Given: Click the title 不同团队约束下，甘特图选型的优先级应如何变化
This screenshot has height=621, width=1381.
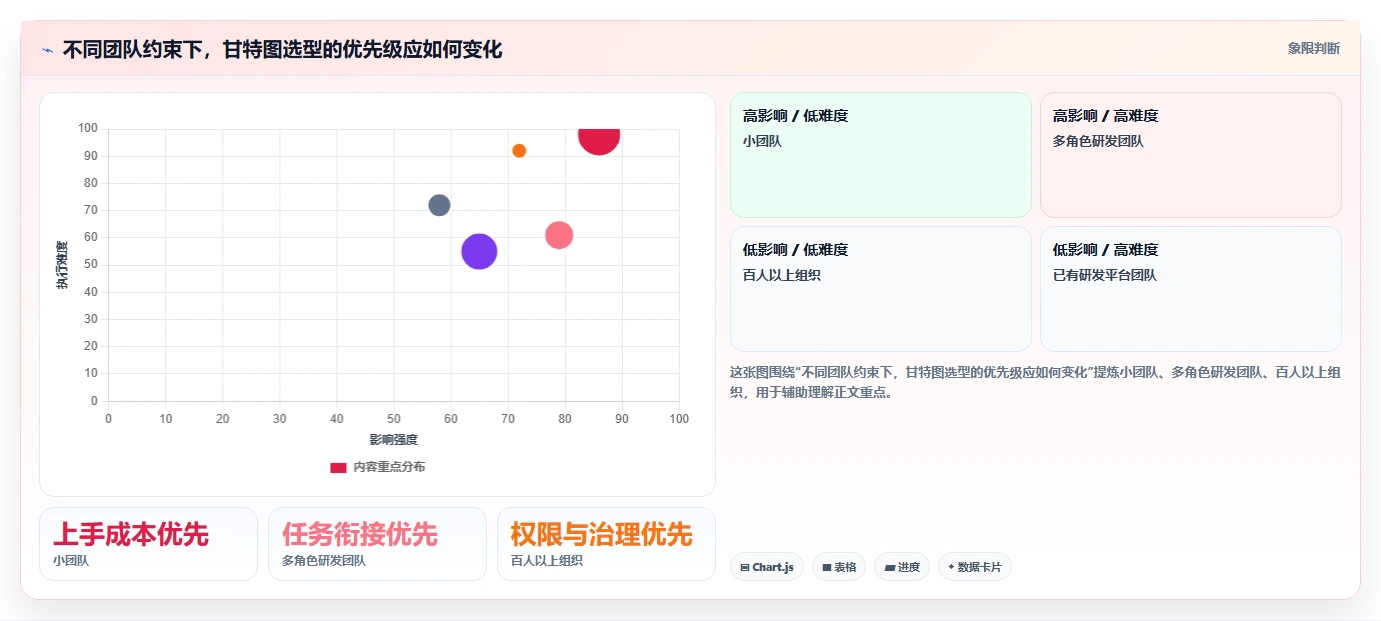Looking at the screenshot, I should pyautogui.click(x=282, y=49).
